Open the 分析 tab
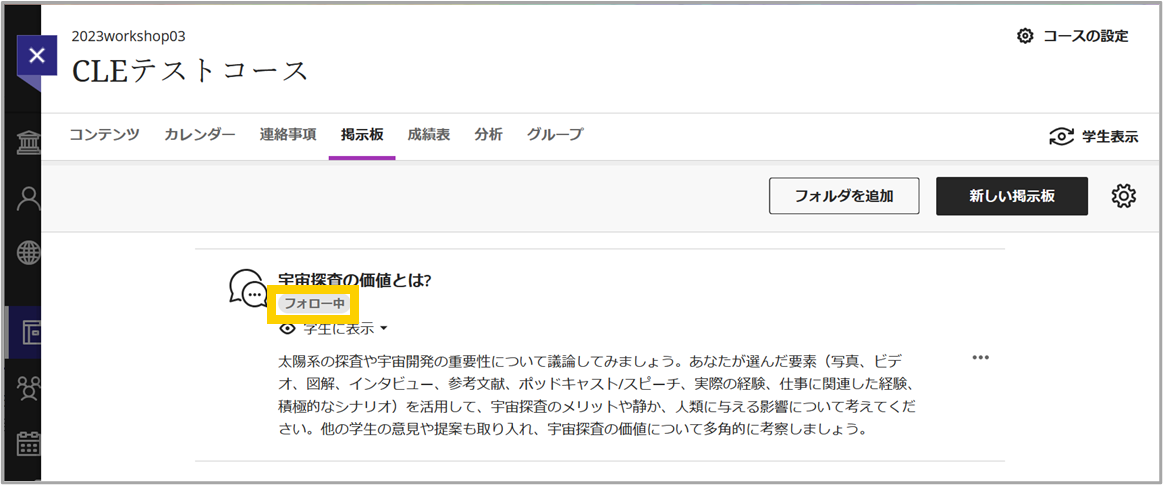 [489, 135]
